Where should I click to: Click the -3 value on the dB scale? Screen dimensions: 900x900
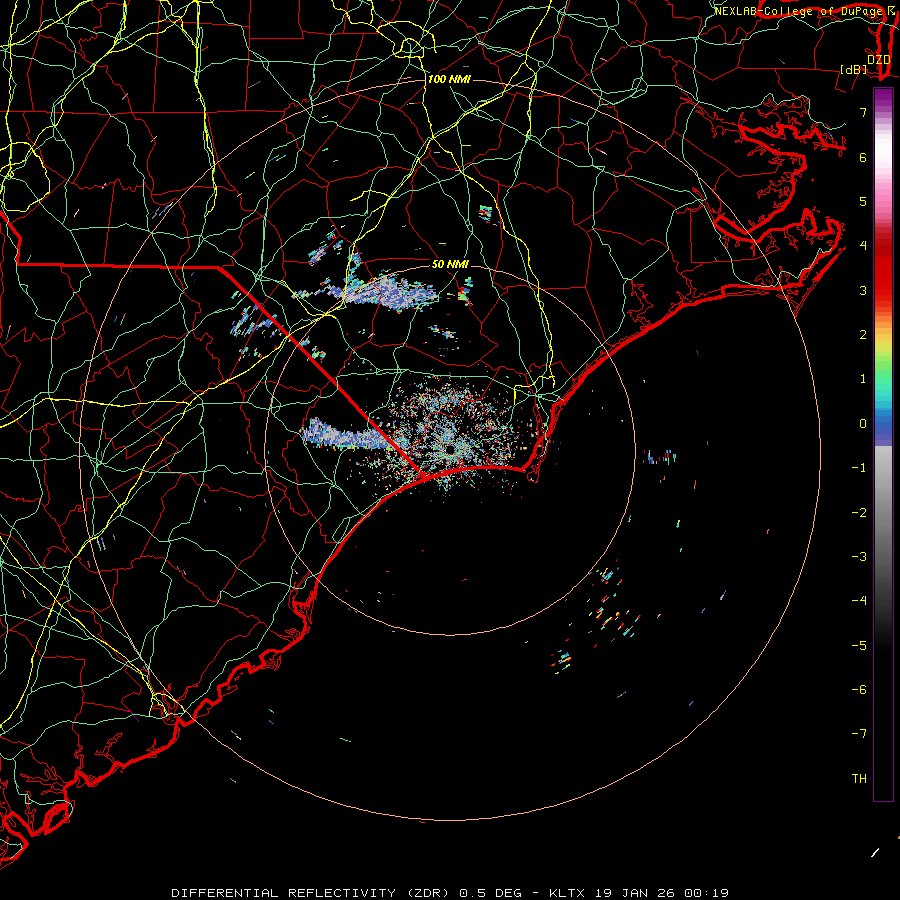coord(859,557)
